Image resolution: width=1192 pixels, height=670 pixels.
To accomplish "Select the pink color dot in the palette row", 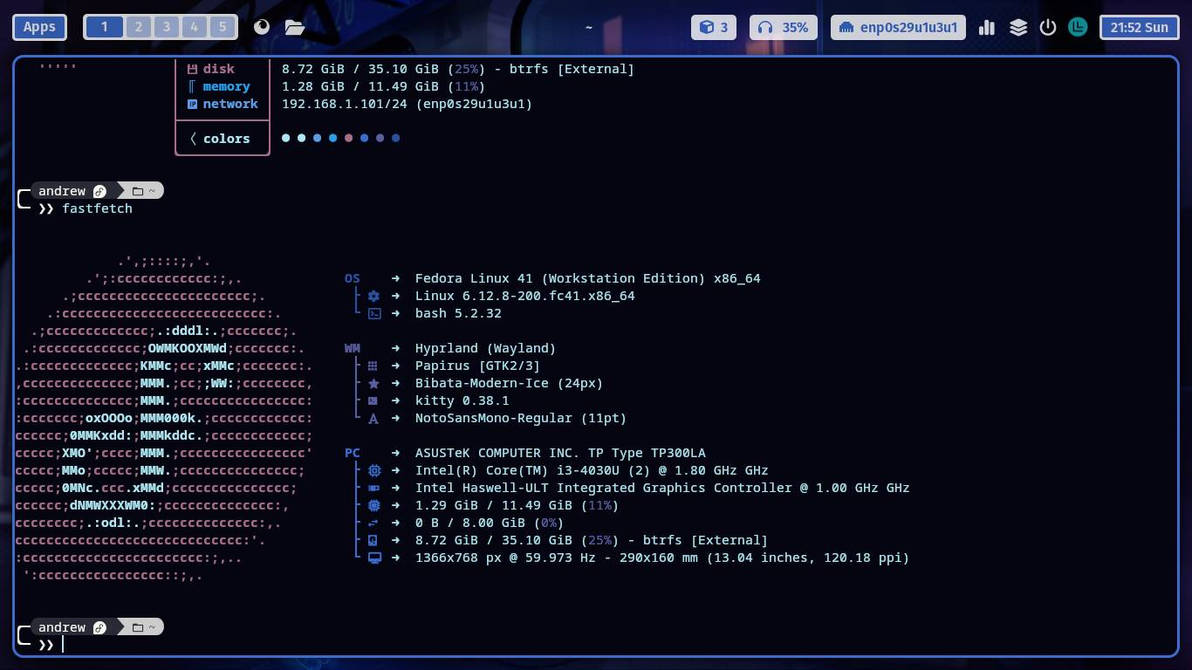I will (x=348, y=138).
